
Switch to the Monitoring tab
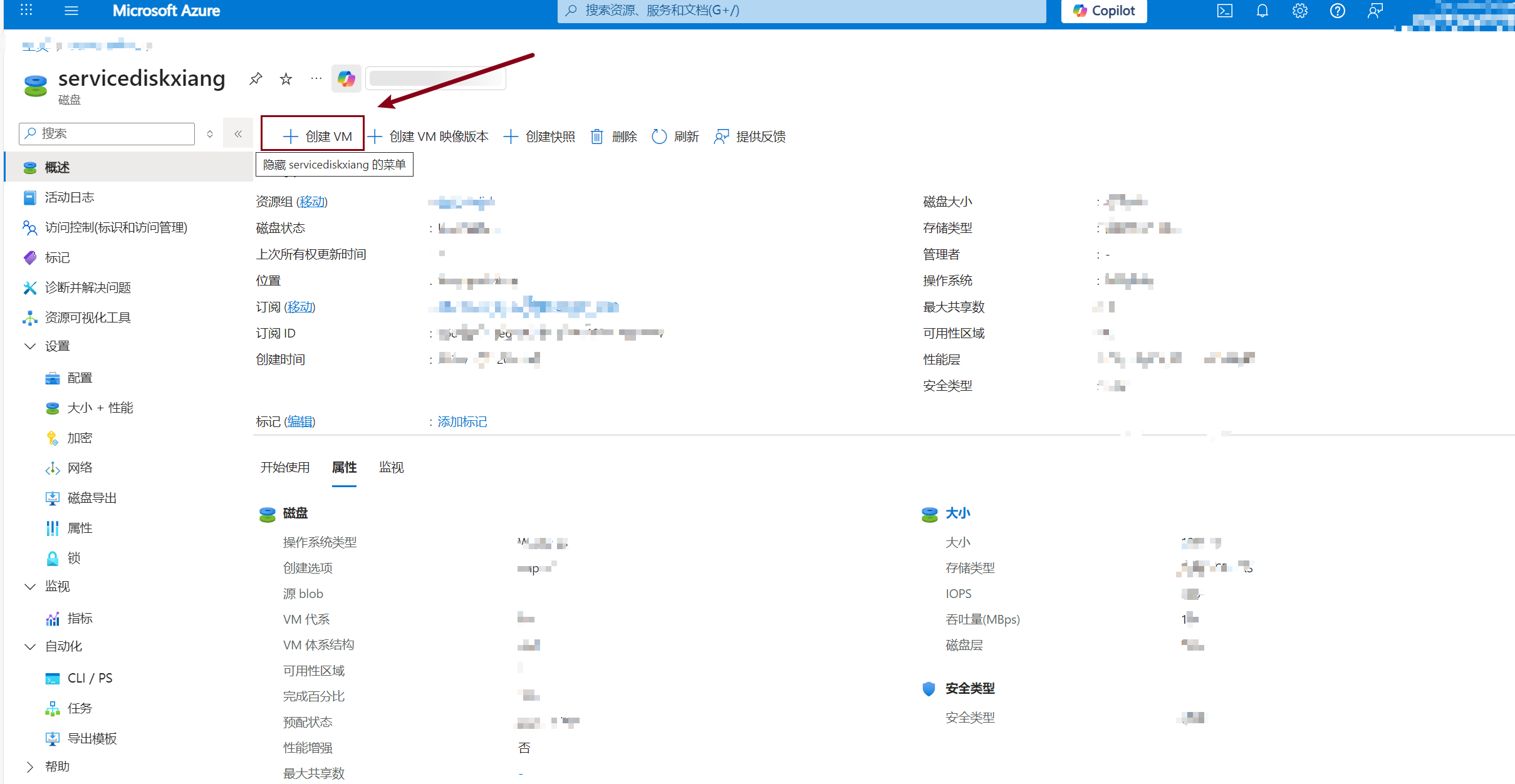pos(391,467)
